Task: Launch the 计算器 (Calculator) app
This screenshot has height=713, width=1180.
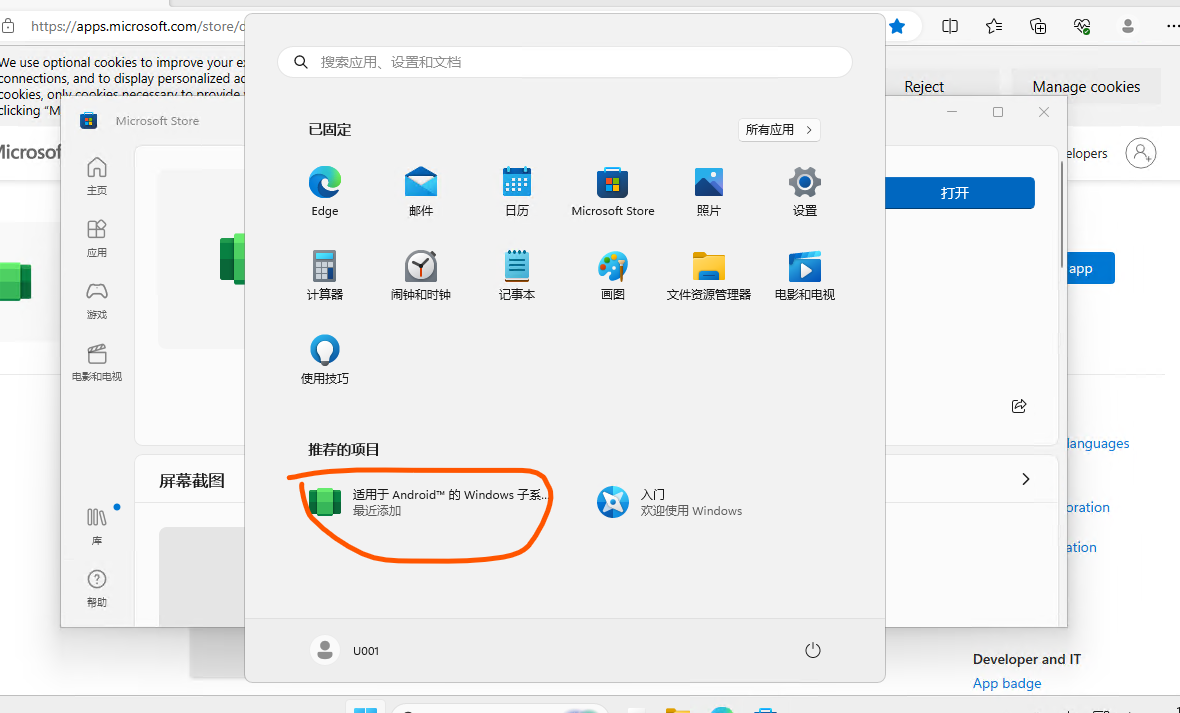Action: [324, 276]
